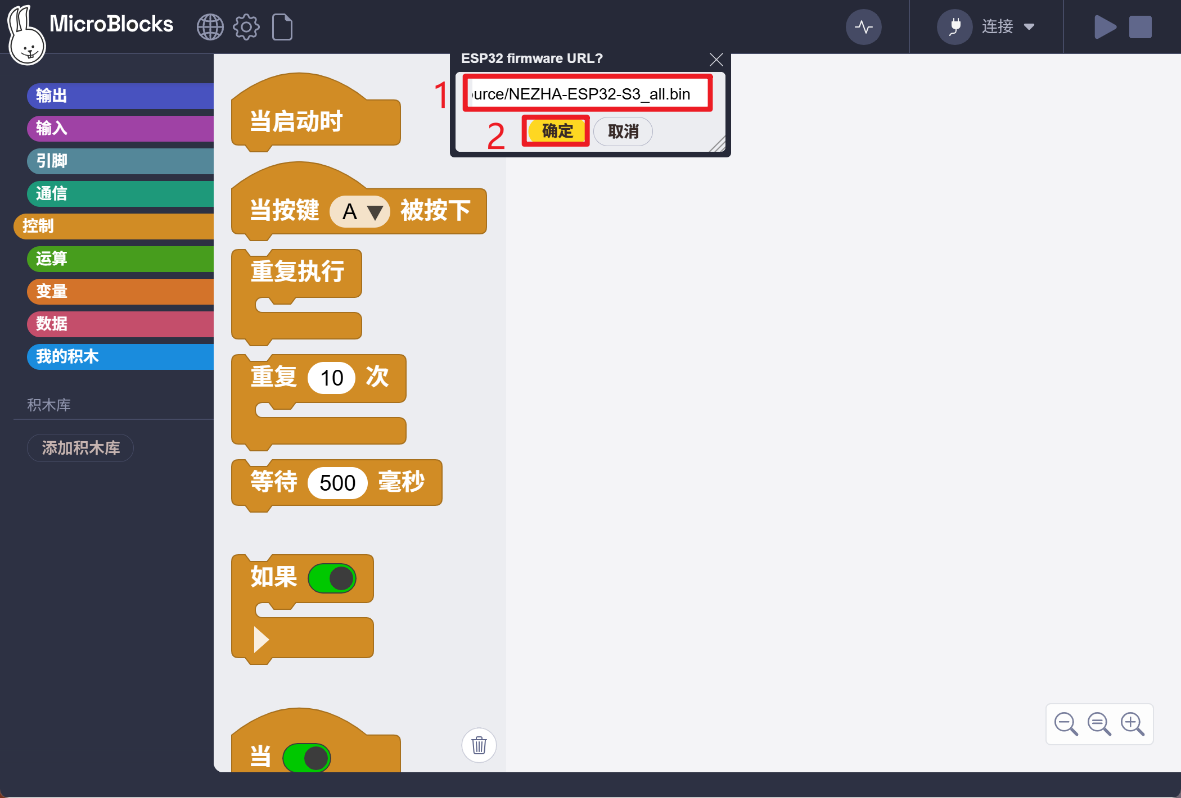Screen dimensions: 1181x798
Task: Open the data graph icon
Action: tap(864, 28)
